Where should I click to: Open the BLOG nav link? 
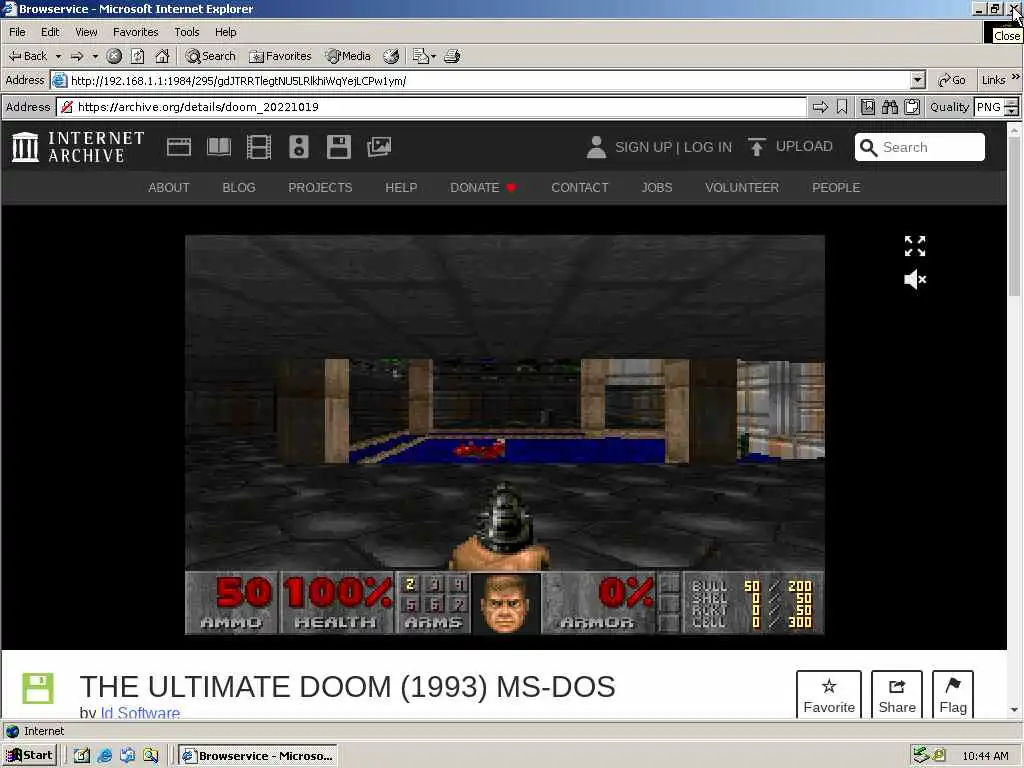pos(239,187)
